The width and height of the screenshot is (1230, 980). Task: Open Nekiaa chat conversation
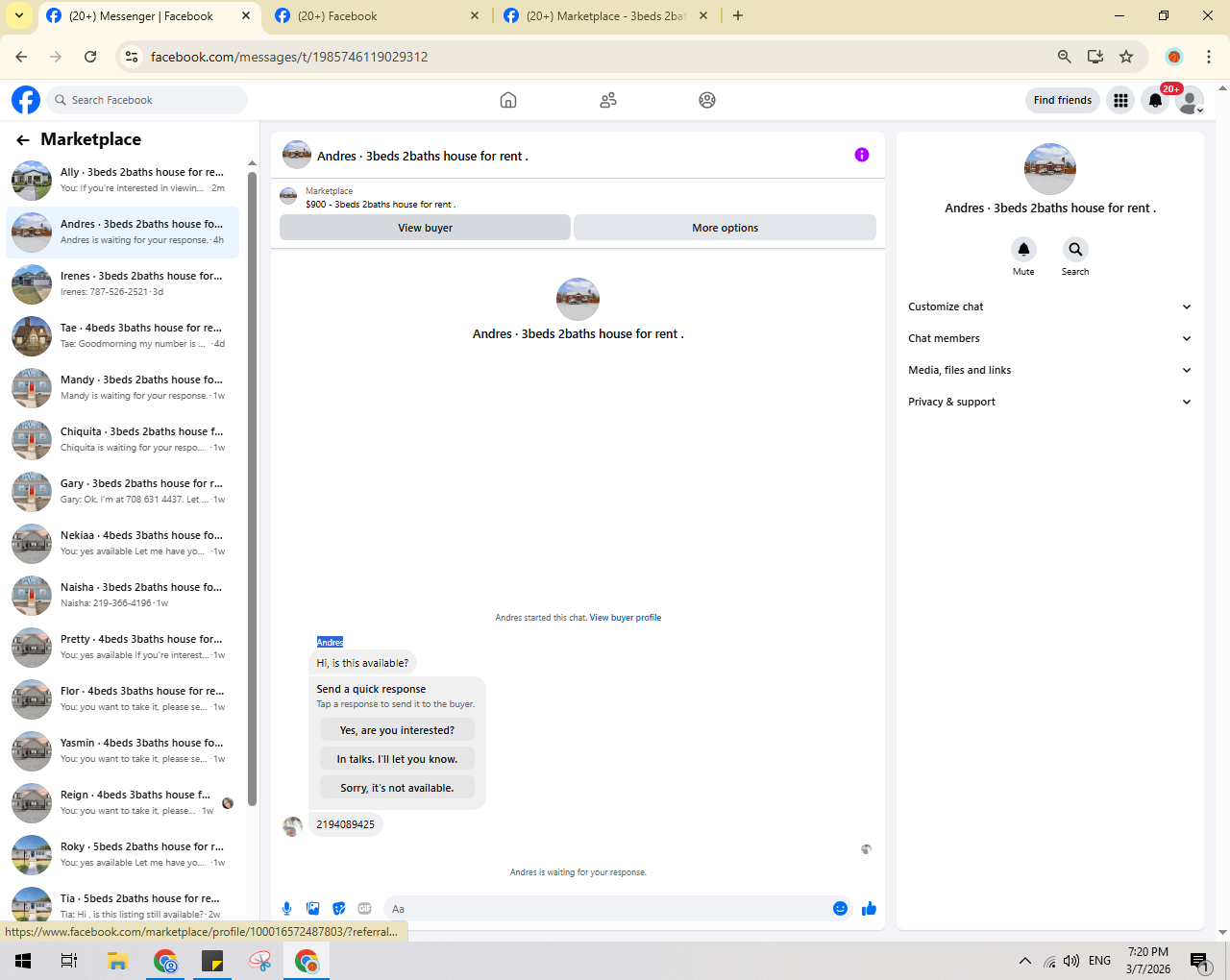point(123,544)
